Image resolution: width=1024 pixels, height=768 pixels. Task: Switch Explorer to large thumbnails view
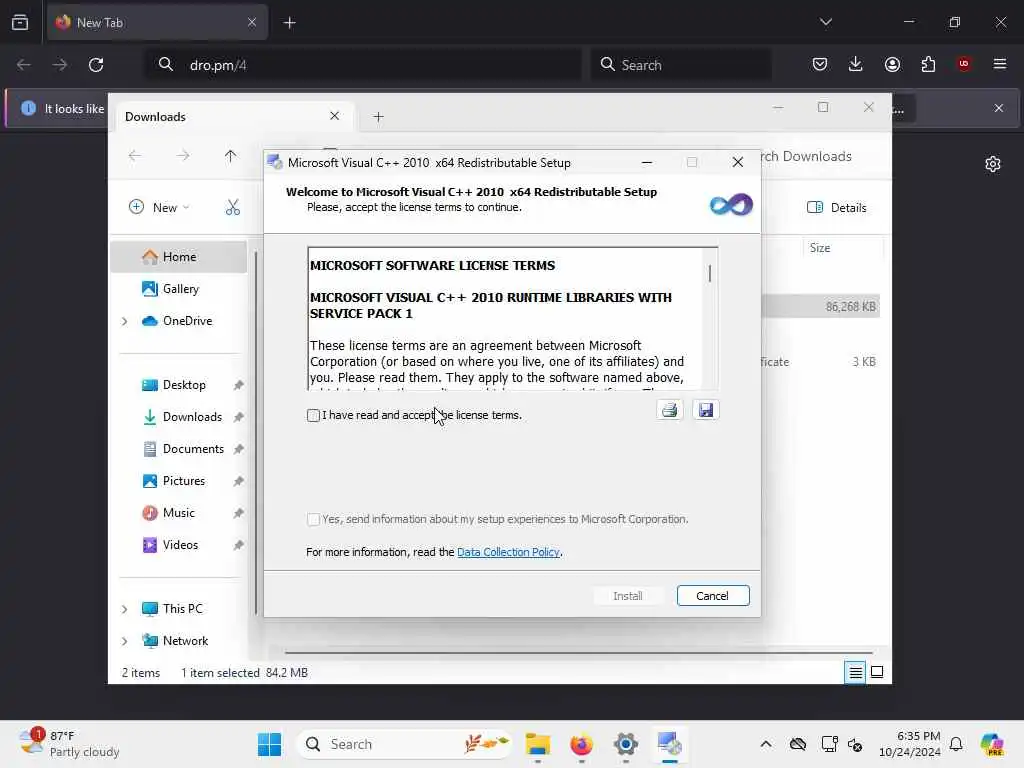(x=877, y=672)
